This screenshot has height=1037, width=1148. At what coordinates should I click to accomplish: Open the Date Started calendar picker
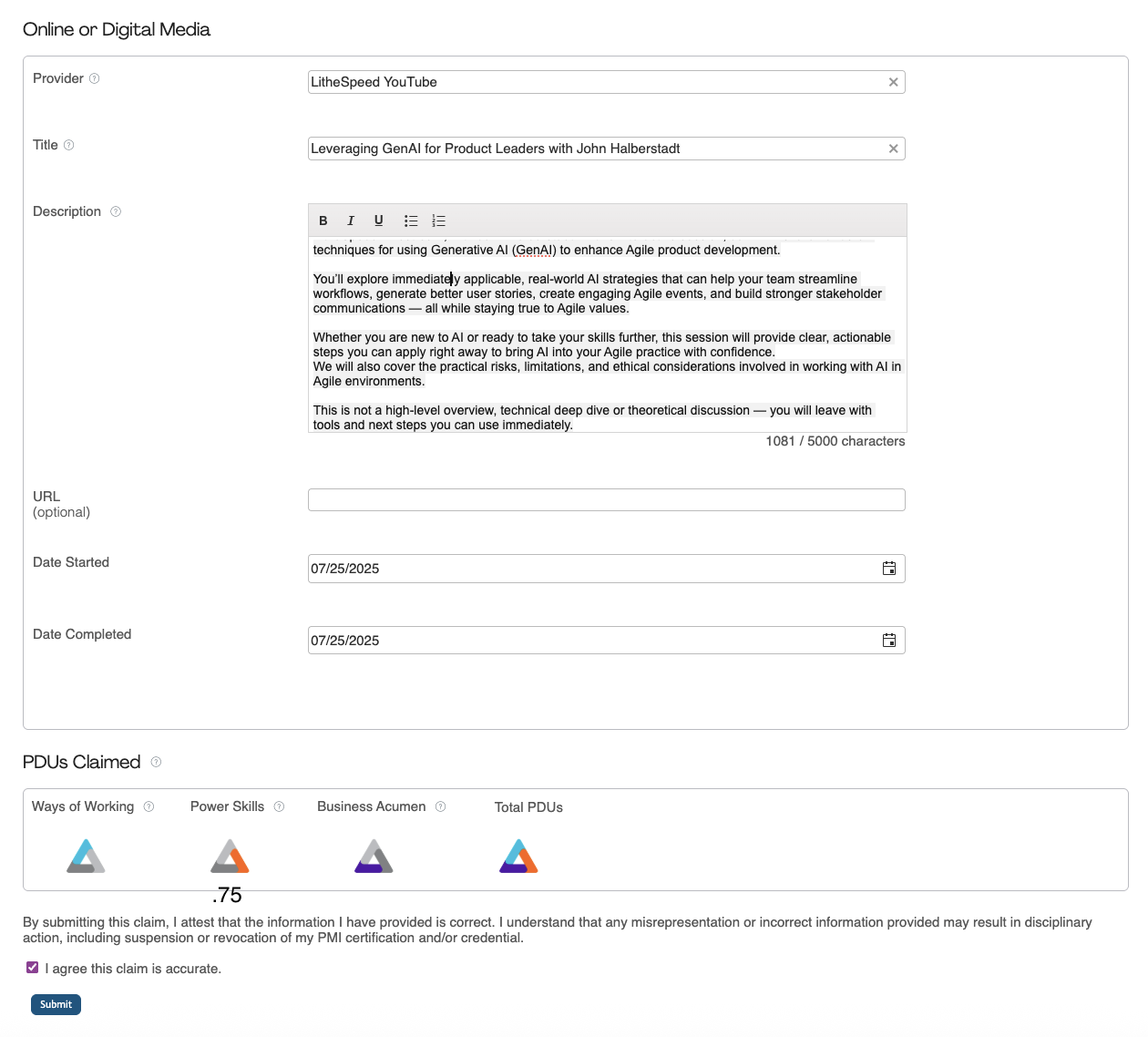[889, 569]
